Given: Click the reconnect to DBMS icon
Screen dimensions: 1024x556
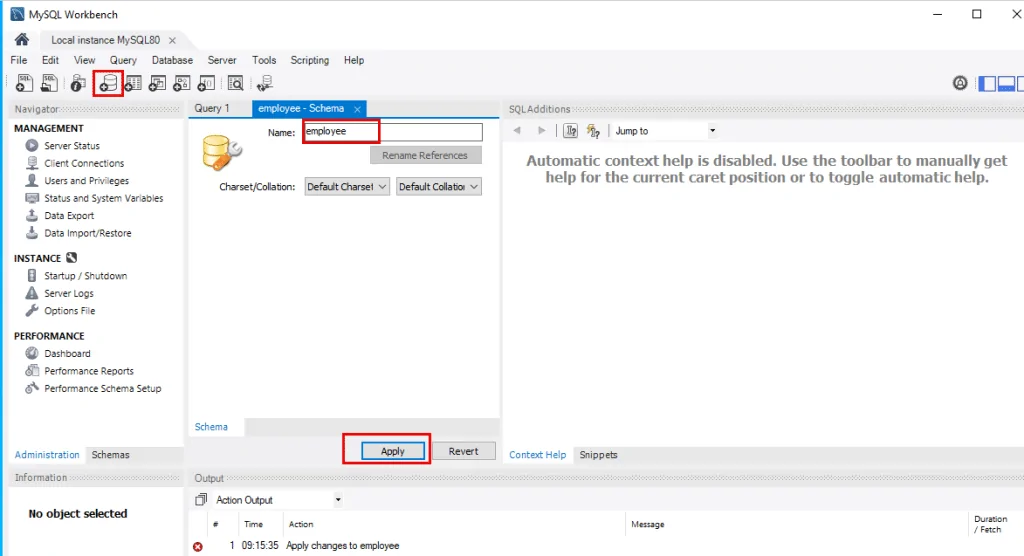Looking at the screenshot, I should click(x=264, y=83).
